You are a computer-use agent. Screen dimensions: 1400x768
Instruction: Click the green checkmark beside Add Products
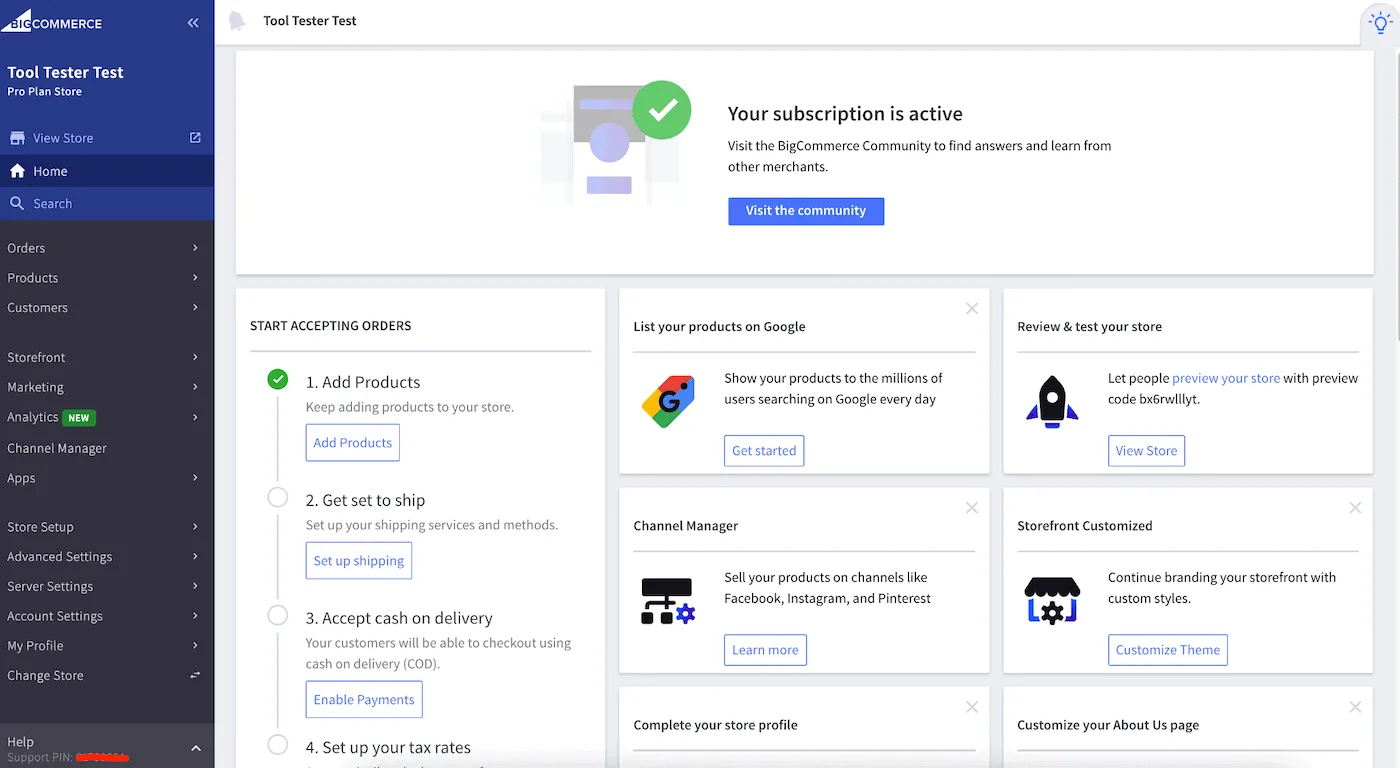277,379
